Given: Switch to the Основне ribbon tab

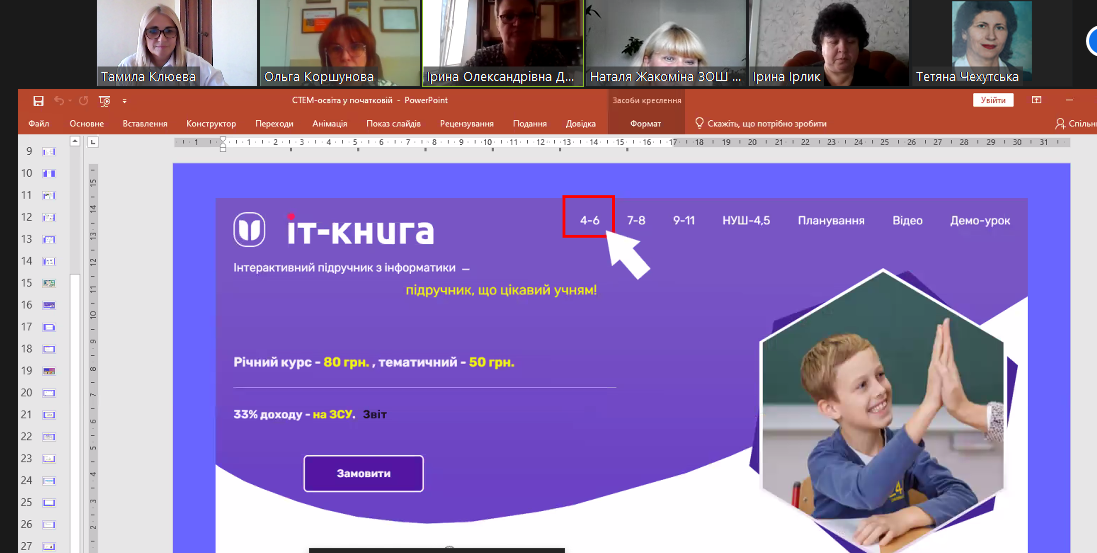Looking at the screenshot, I should [87, 124].
